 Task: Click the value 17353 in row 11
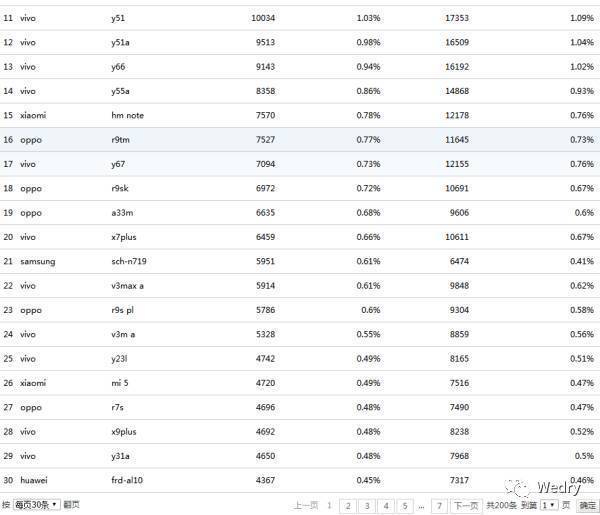tap(457, 18)
